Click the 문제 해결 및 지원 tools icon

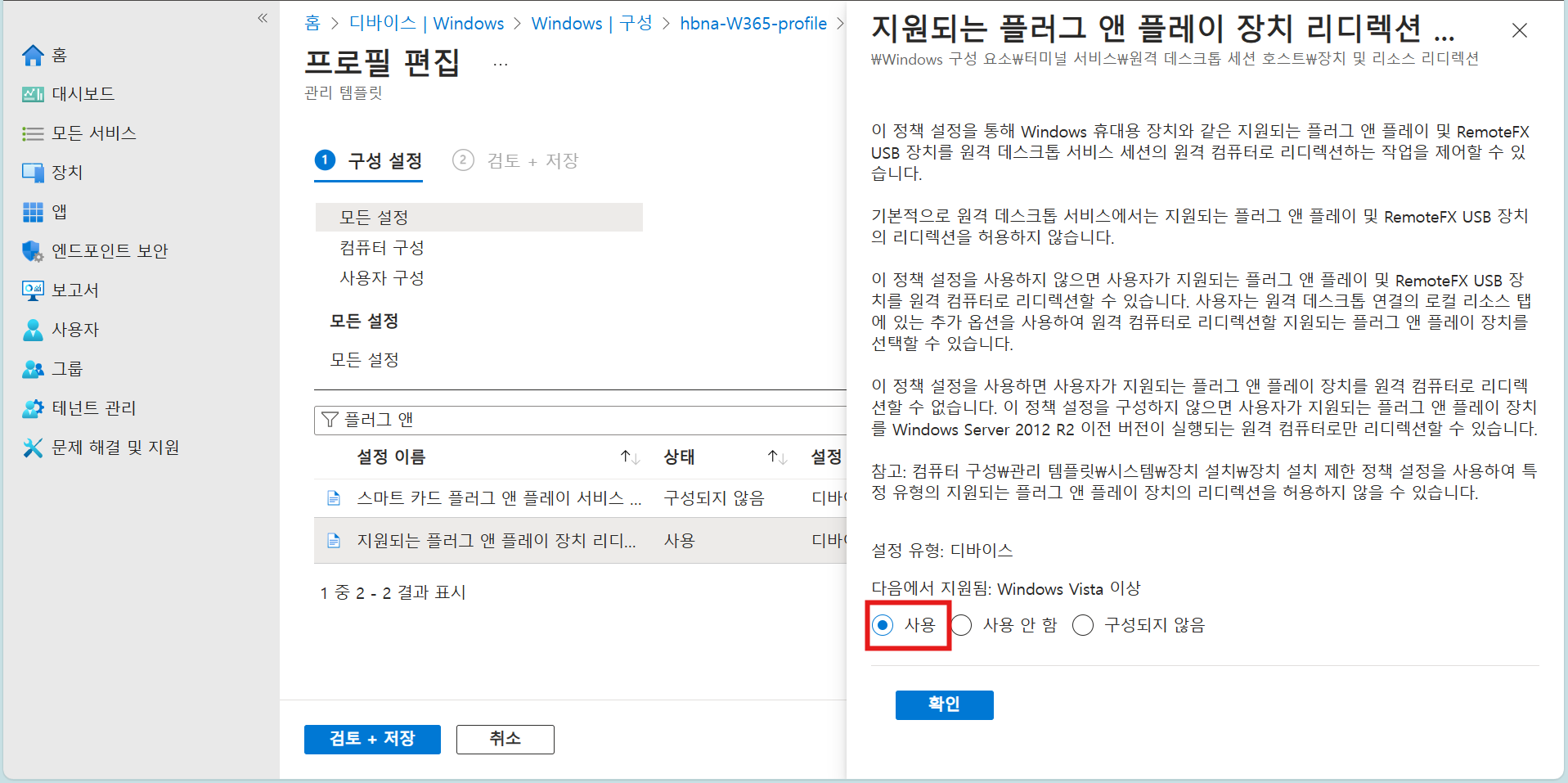tap(33, 448)
